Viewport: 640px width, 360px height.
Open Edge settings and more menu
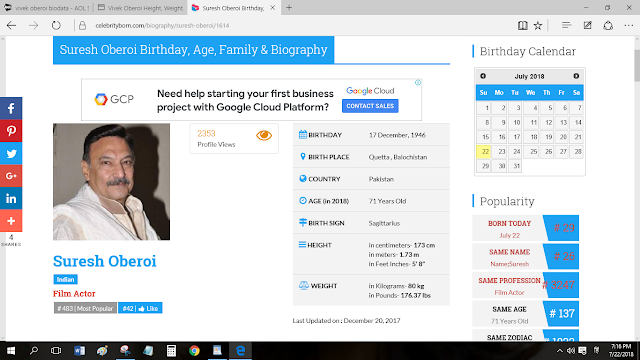tap(629, 25)
